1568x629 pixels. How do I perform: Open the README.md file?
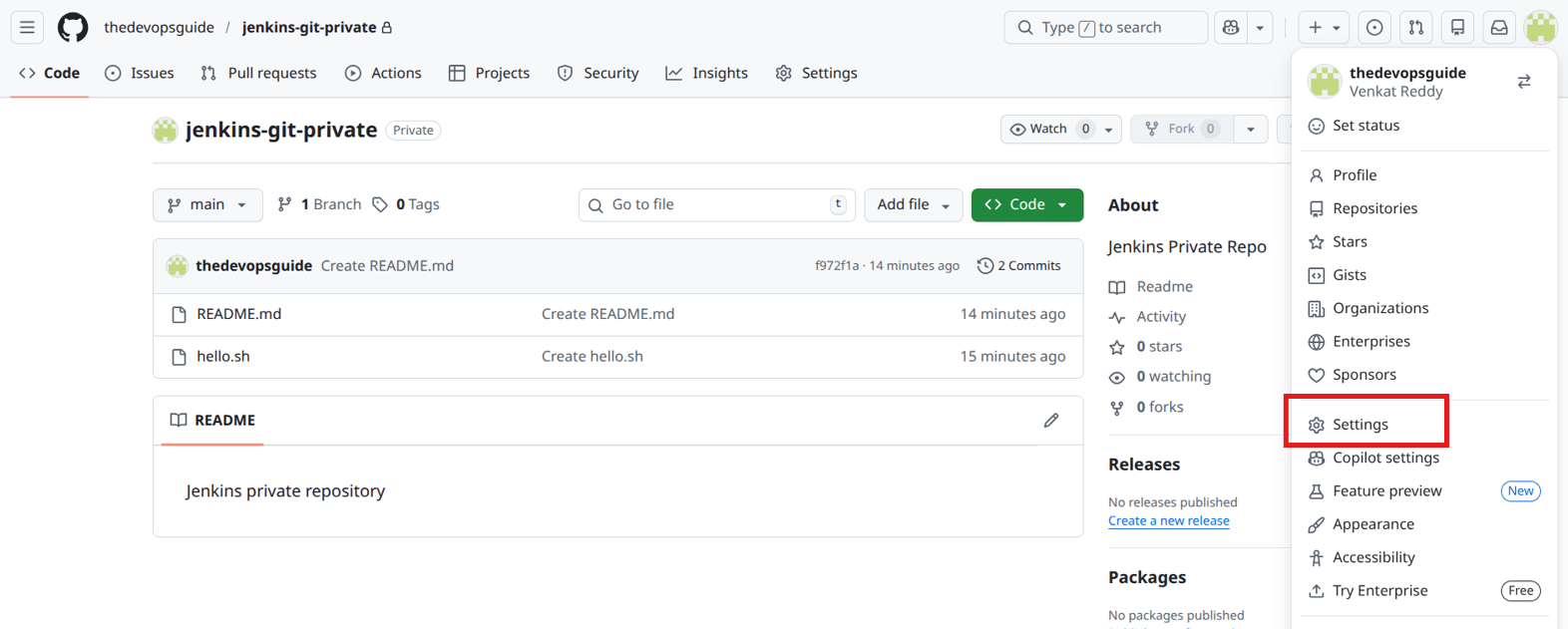[x=239, y=314]
